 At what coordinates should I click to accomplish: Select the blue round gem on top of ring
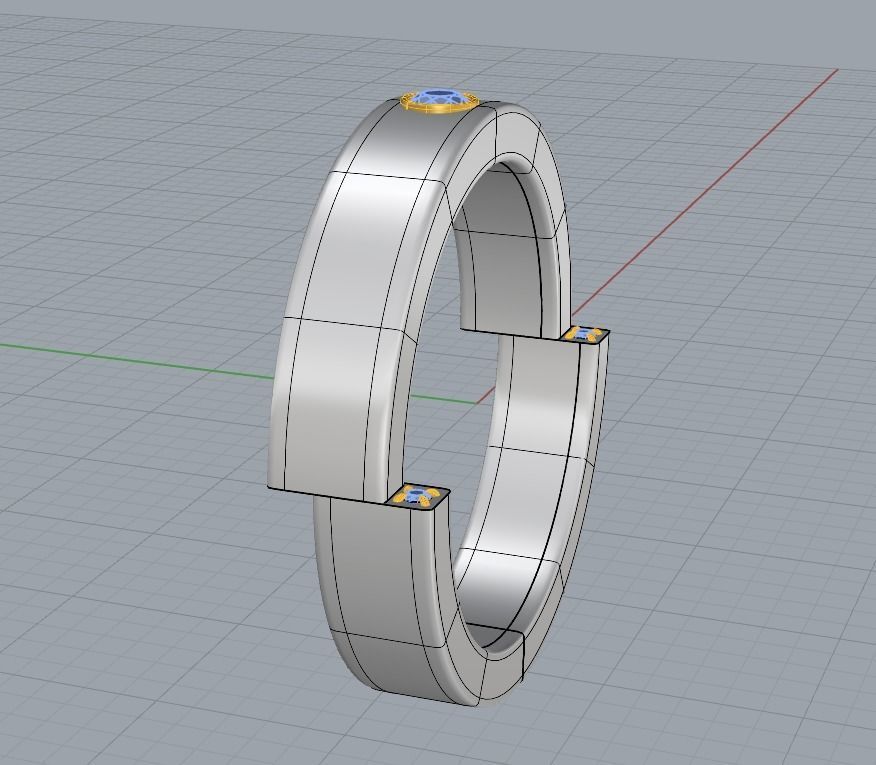[x=439, y=97]
